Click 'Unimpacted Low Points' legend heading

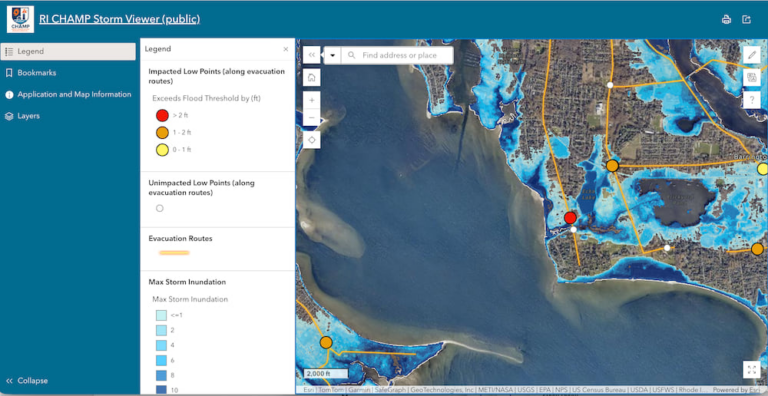201,188
